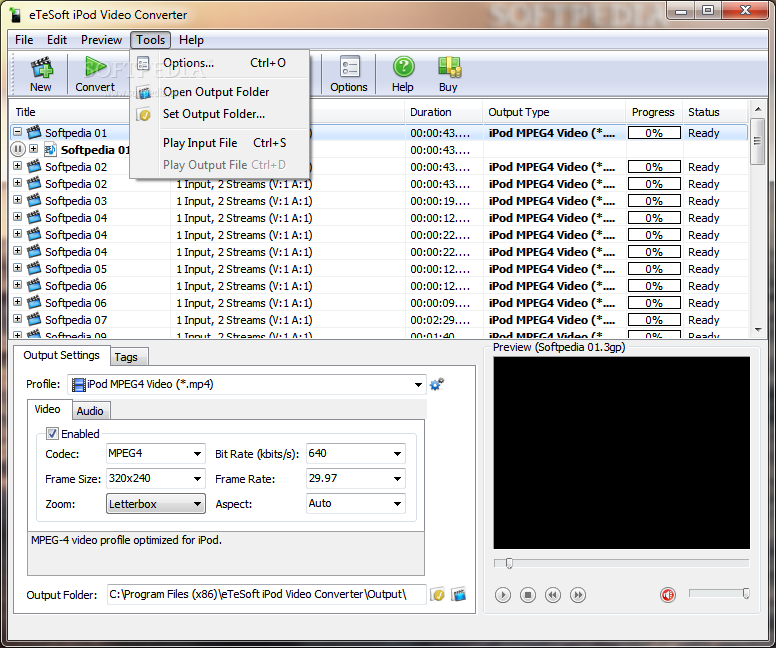The width and height of the screenshot is (776, 648).
Task: Select the Softpedia 05 row title
Action: [76, 269]
